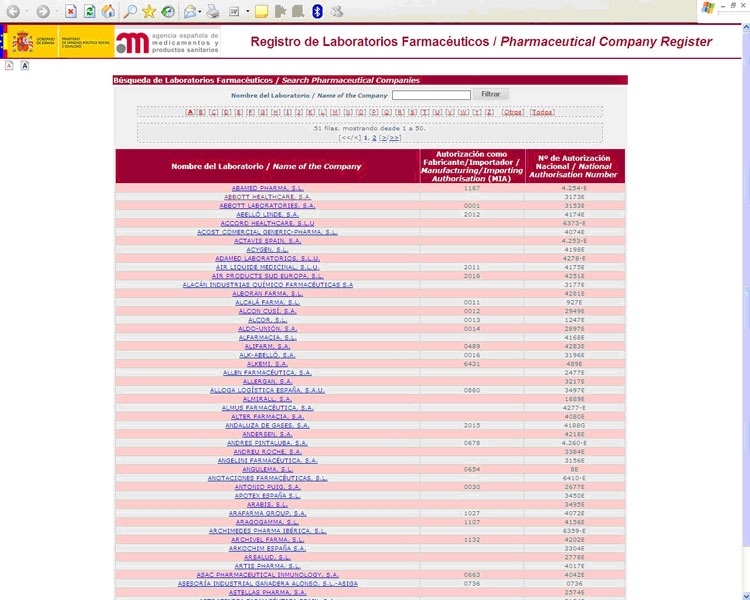Viewport: 750px width, 600px height.
Task: Click the Windows flag logo at top right
Action: (708, 8)
